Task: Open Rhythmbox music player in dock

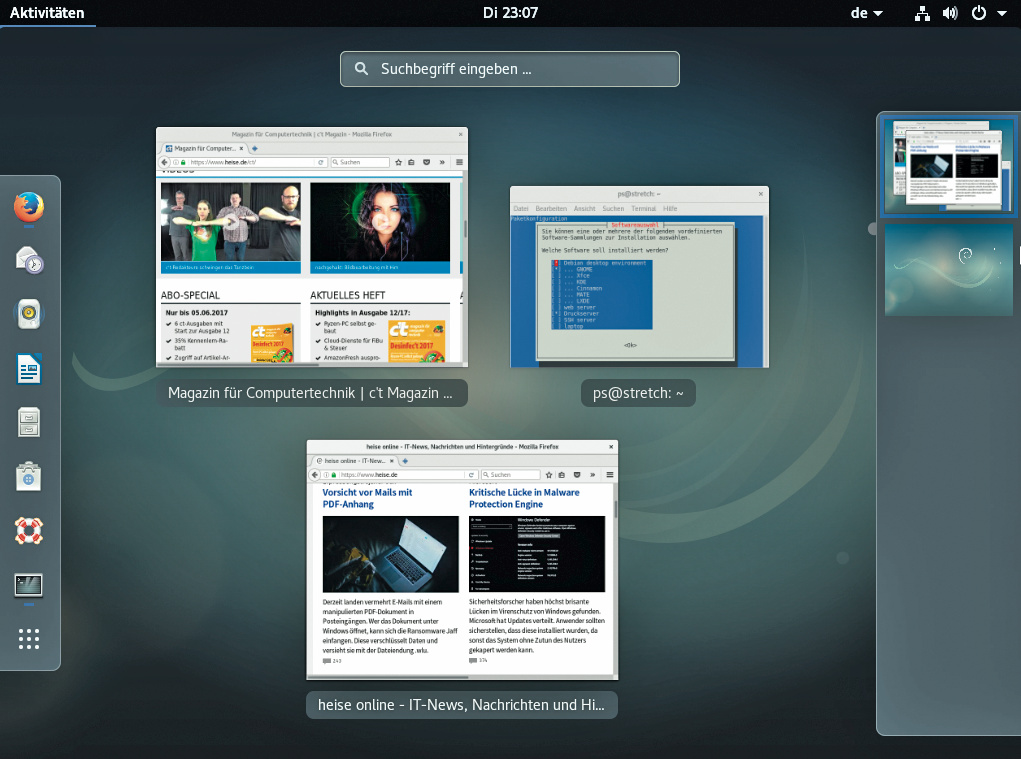Action: click(x=29, y=315)
